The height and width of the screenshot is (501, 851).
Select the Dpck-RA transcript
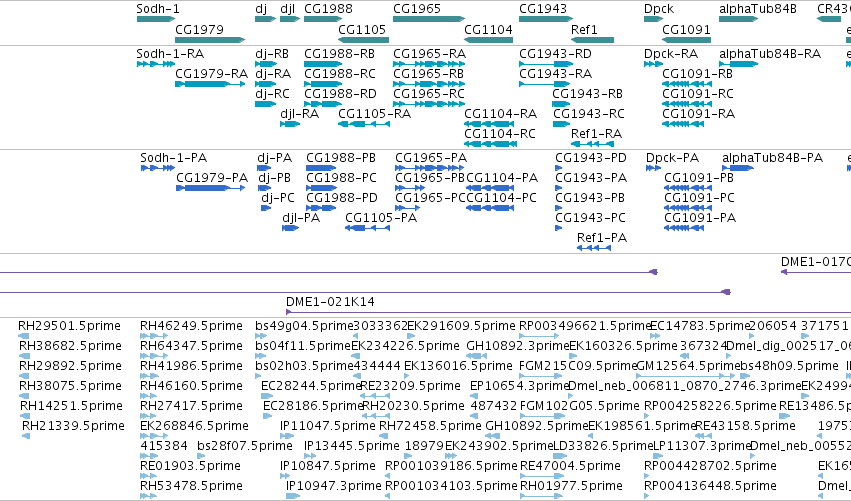point(653,64)
